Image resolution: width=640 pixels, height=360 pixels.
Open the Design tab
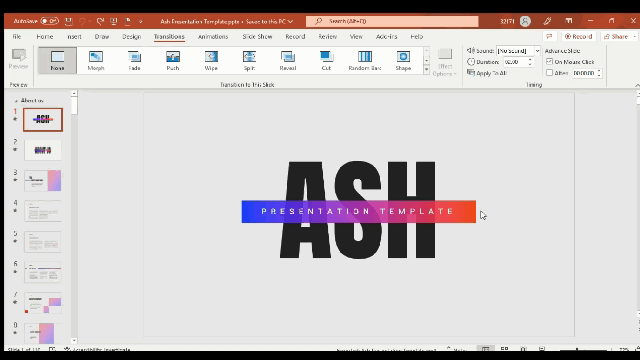coord(131,36)
